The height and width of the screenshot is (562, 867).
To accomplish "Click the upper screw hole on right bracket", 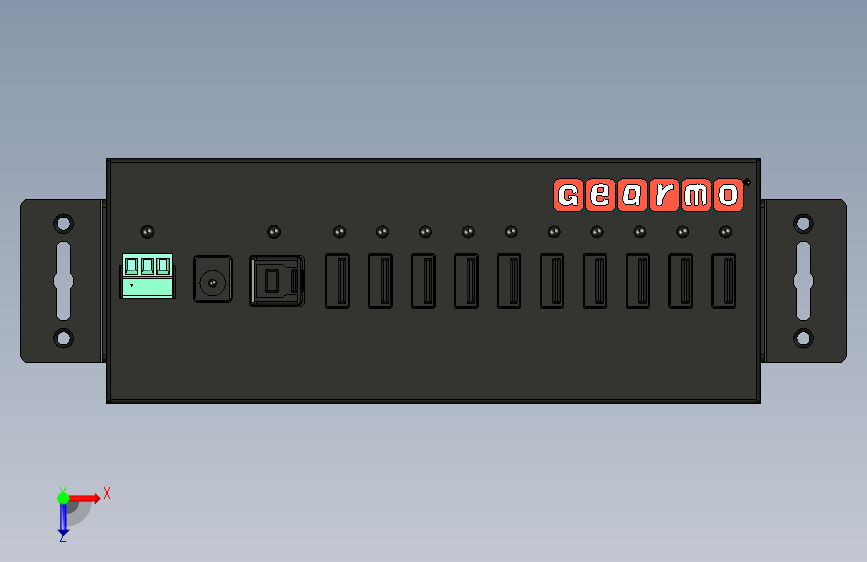I will pyautogui.click(x=803, y=224).
